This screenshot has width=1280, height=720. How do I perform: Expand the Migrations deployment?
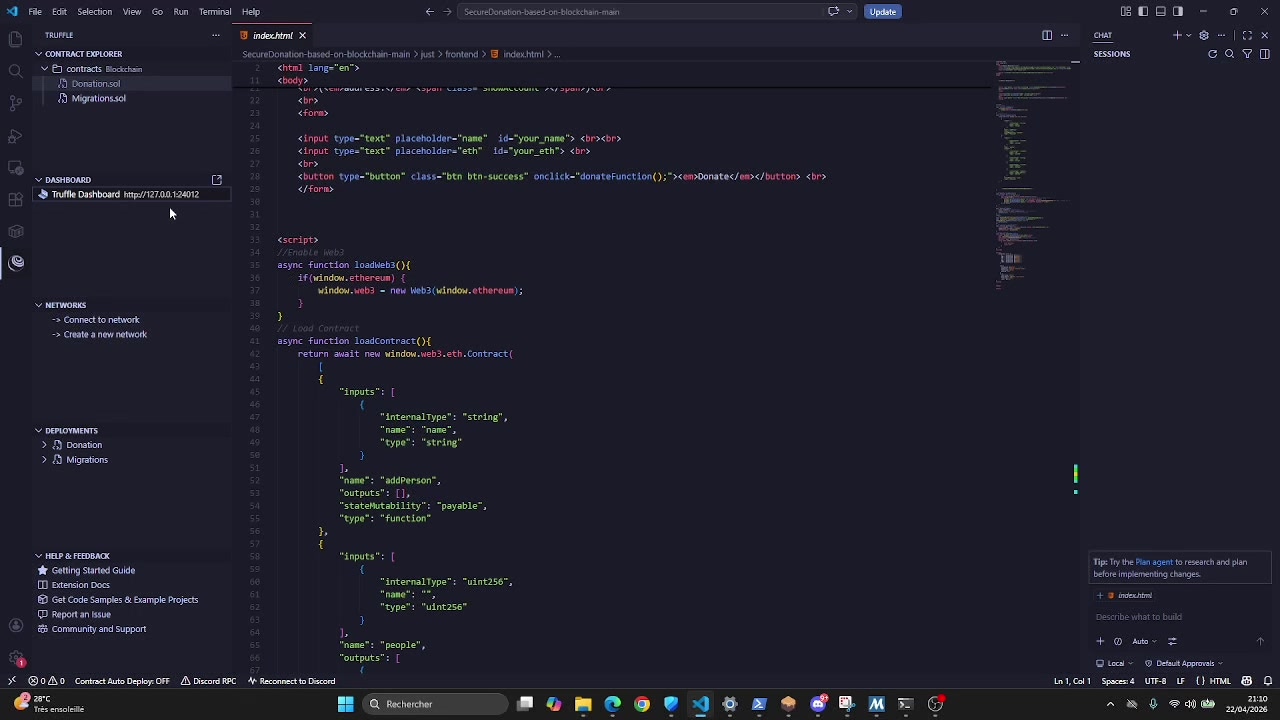point(44,460)
